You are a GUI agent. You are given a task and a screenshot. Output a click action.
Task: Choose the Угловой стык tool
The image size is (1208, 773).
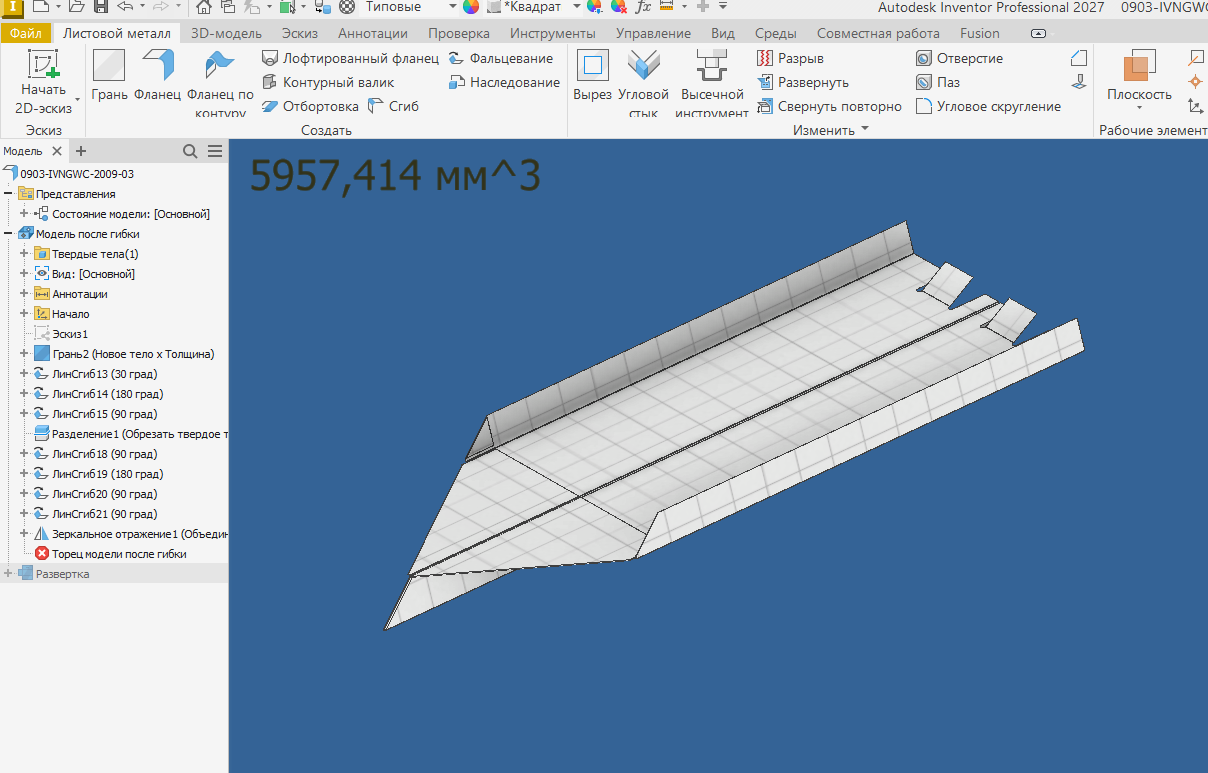pos(644,84)
